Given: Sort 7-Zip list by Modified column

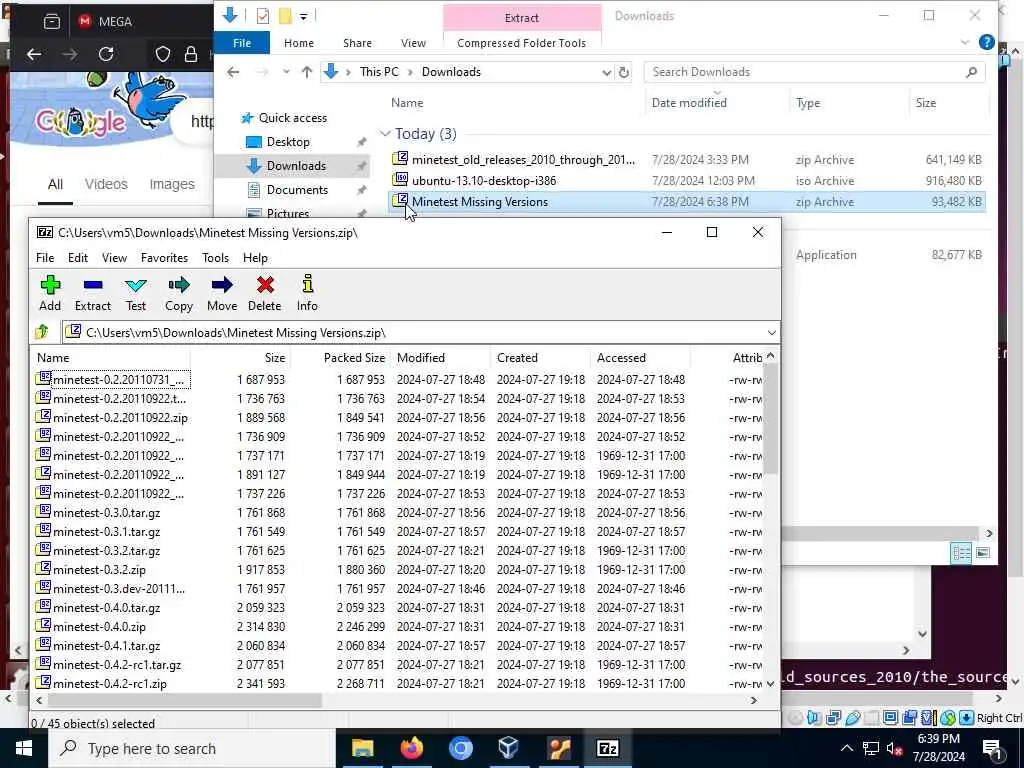Looking at the screenshot, I should pos(421,358).
